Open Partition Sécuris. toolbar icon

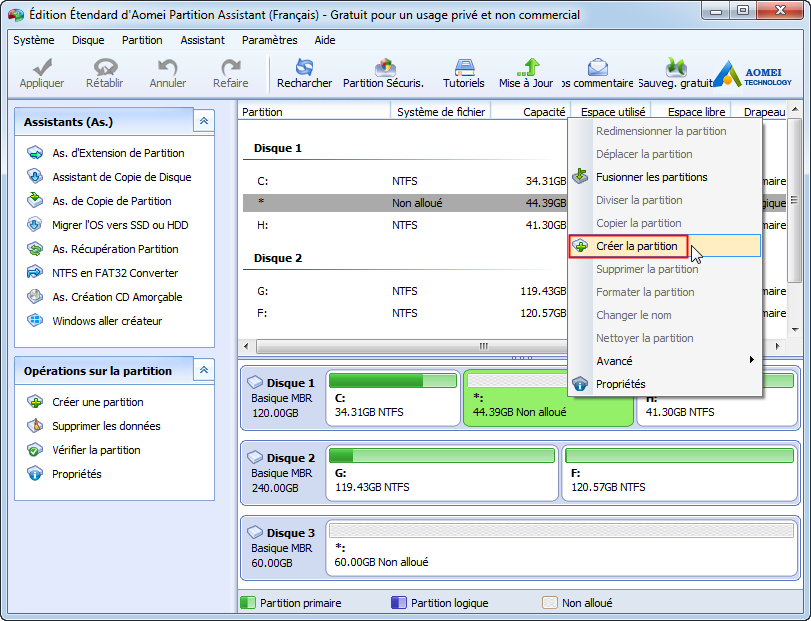(x=385, y=67)
